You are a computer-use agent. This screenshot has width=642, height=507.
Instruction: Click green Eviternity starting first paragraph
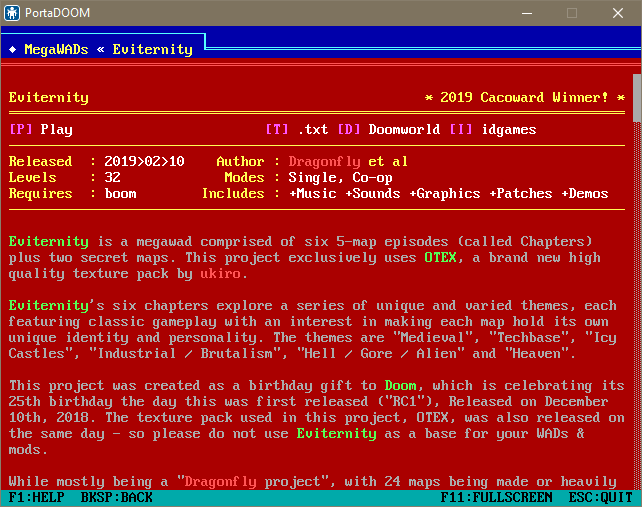click(x=48, y=241)
